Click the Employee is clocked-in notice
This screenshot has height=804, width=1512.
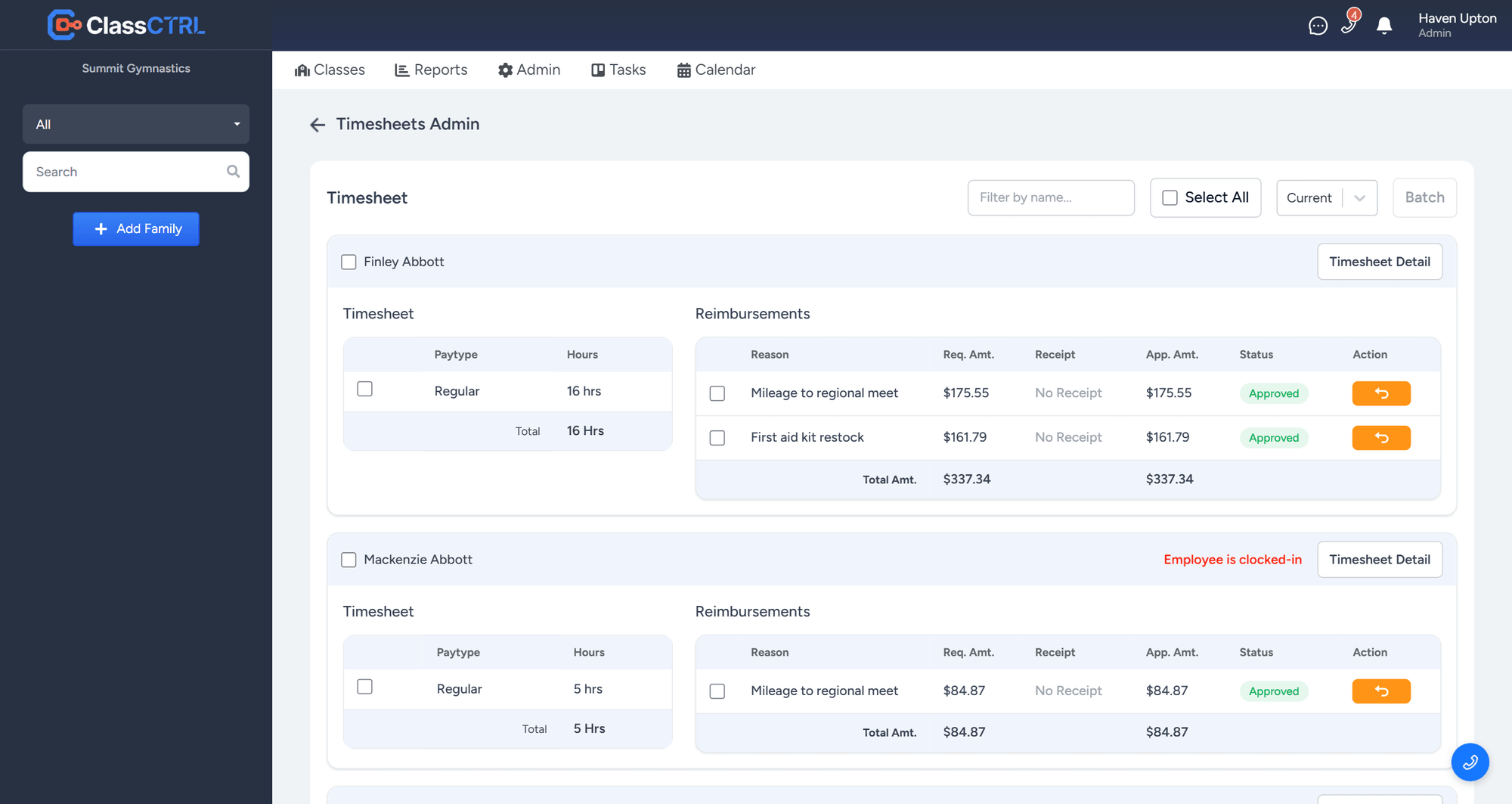[x=1232, y=560]
